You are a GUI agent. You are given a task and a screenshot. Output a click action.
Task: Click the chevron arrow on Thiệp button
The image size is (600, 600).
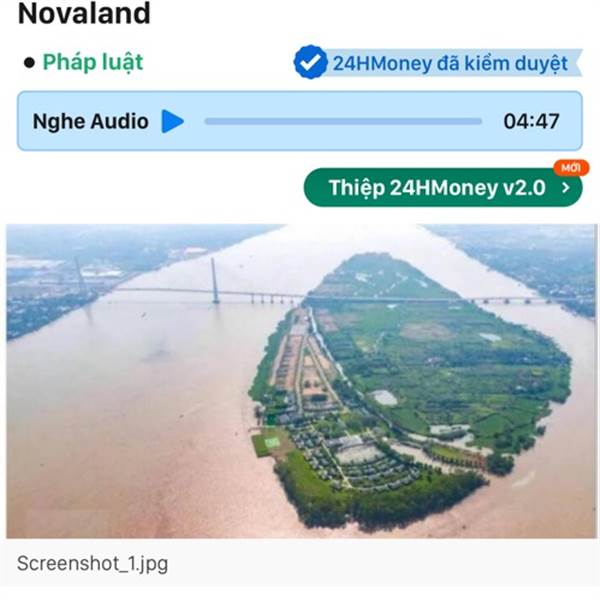(566, 188)
